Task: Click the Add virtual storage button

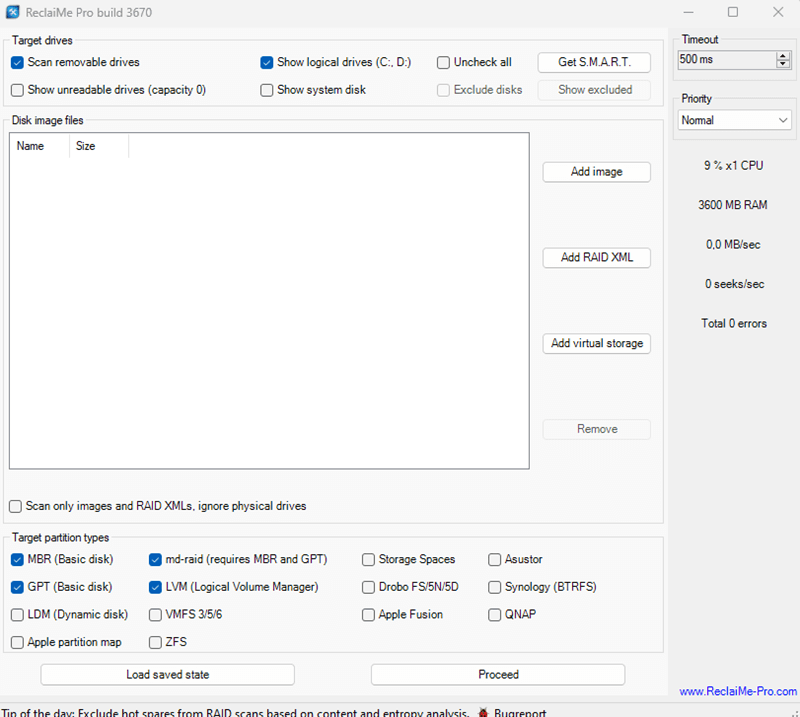Action: click(596, 343)
